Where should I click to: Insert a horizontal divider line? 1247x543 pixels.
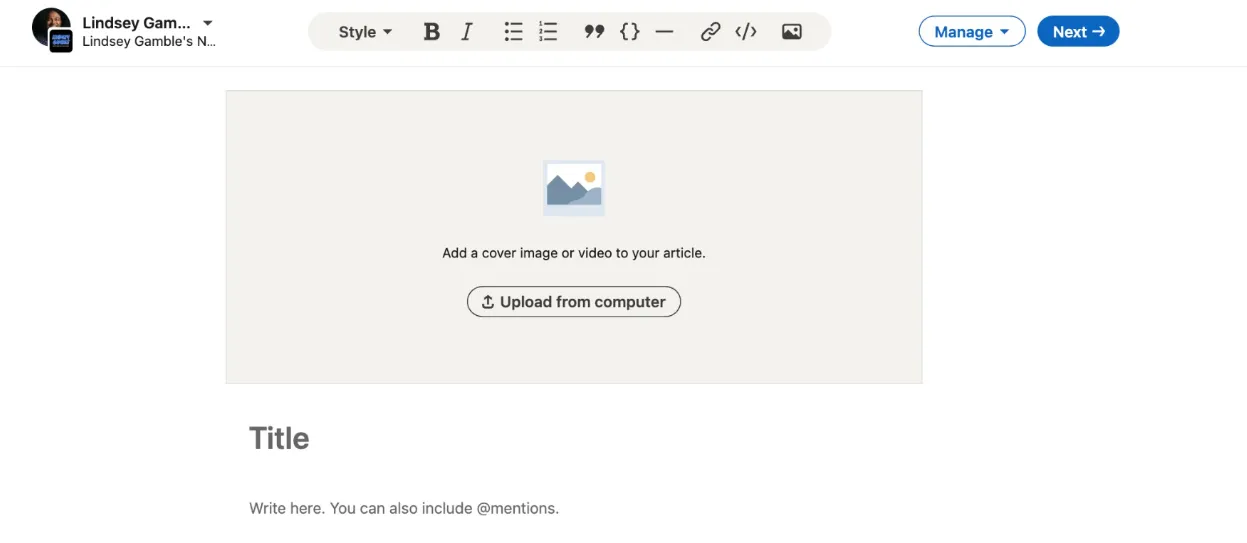(x=664, y=32)
